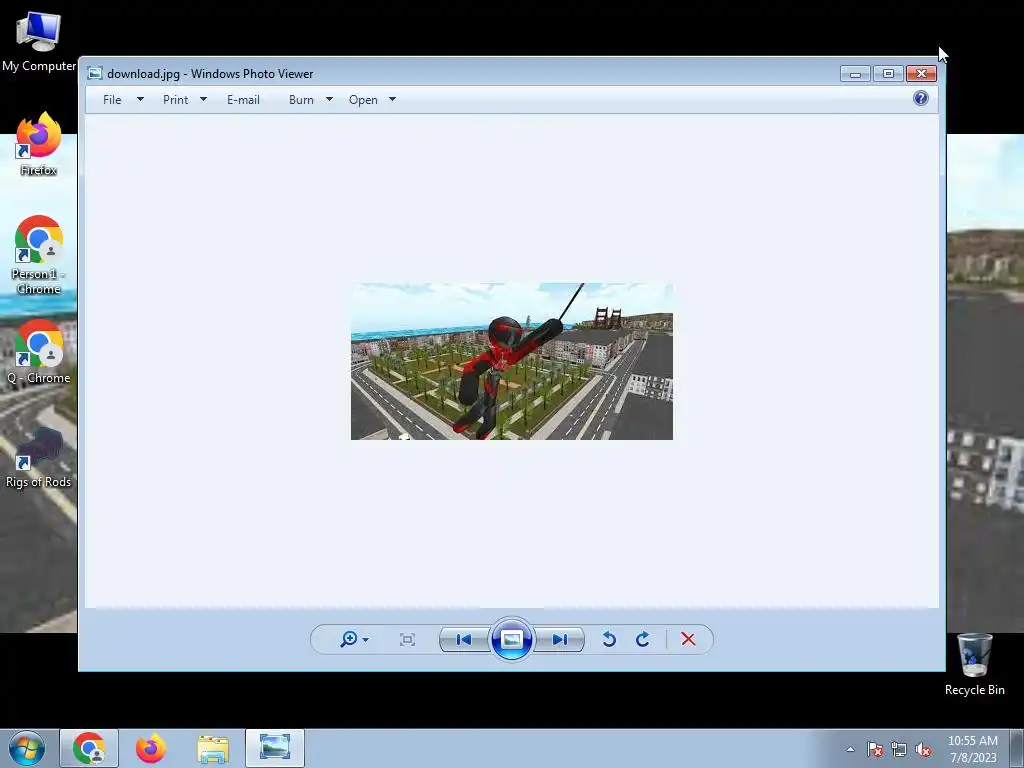Screen dimensions: 1024x768
Task: Close the Photo Viewer window
Action: pyautogui.click(x=921, y=74)
